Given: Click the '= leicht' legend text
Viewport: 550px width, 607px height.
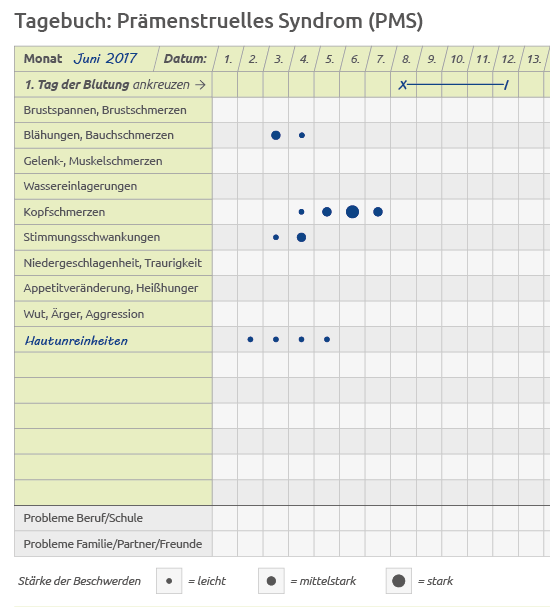Looking at the screenshot, I should click(207, 581).
